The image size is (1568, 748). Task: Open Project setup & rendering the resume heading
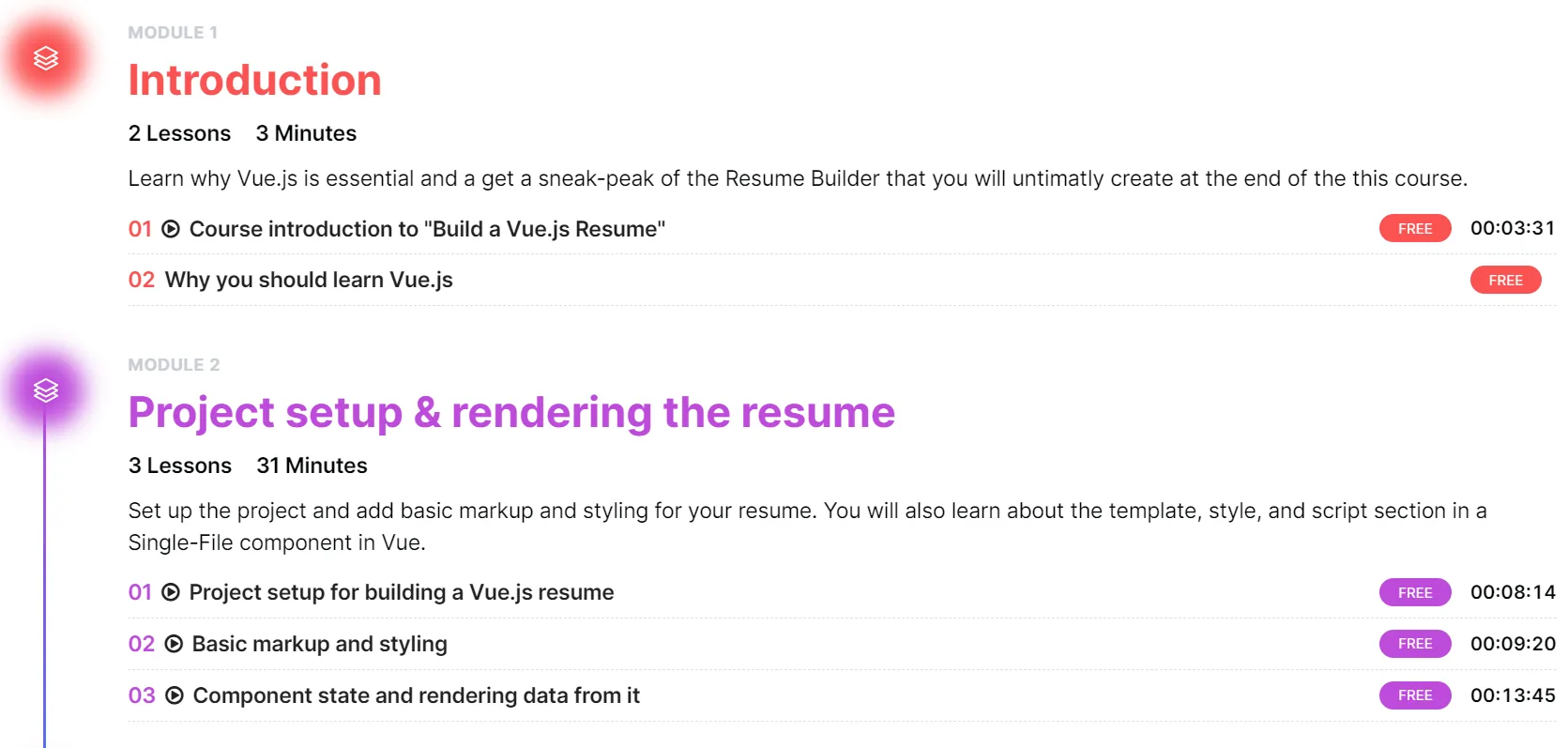click(511, 413)
